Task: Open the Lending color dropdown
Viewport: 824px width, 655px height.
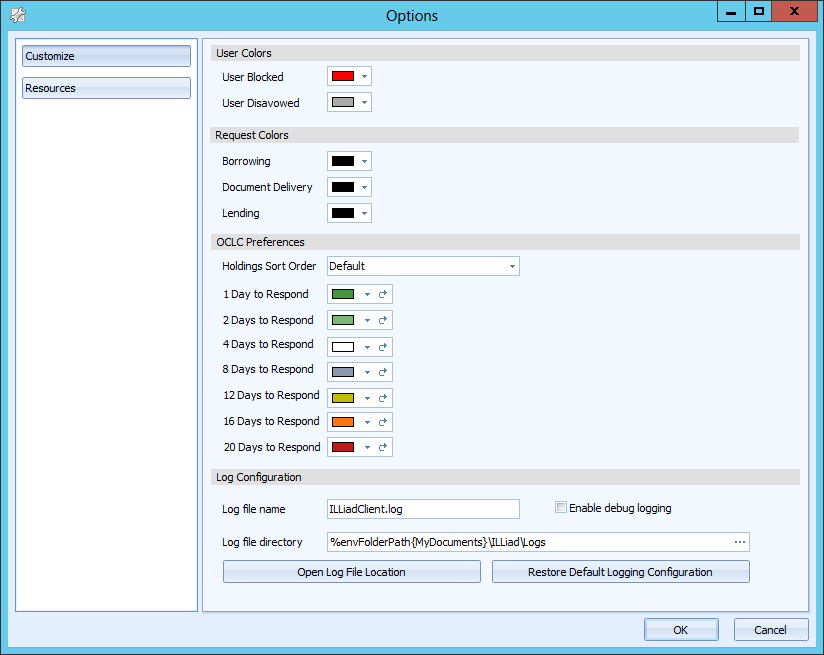Action: pos(366,212)
